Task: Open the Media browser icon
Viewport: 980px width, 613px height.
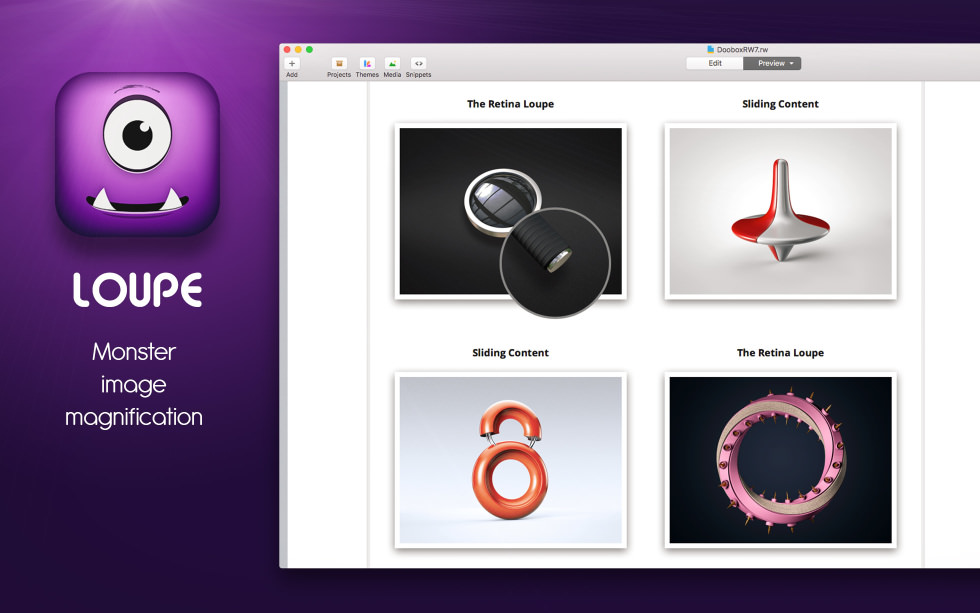Action: click(392, 64)
